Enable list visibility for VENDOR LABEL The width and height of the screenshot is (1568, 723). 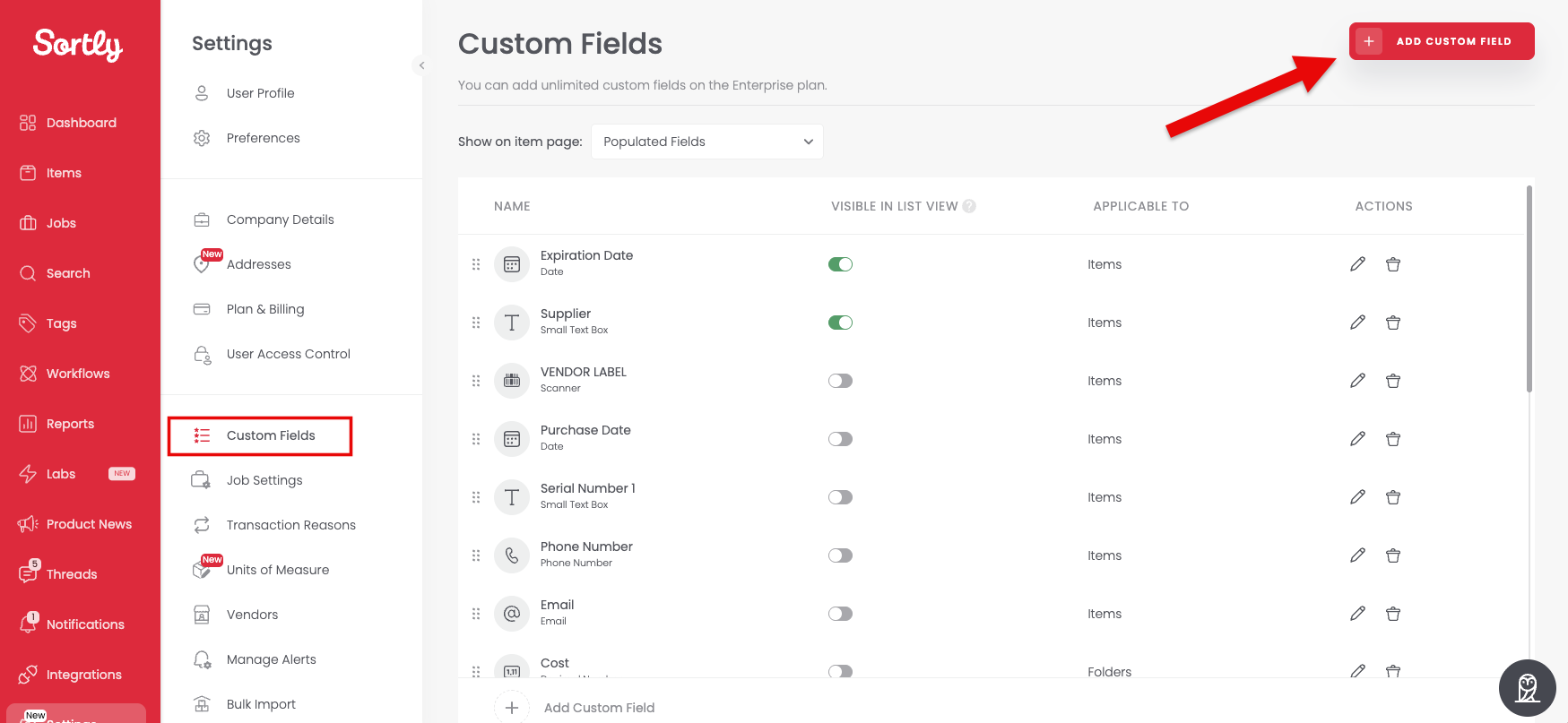[840, 381]
